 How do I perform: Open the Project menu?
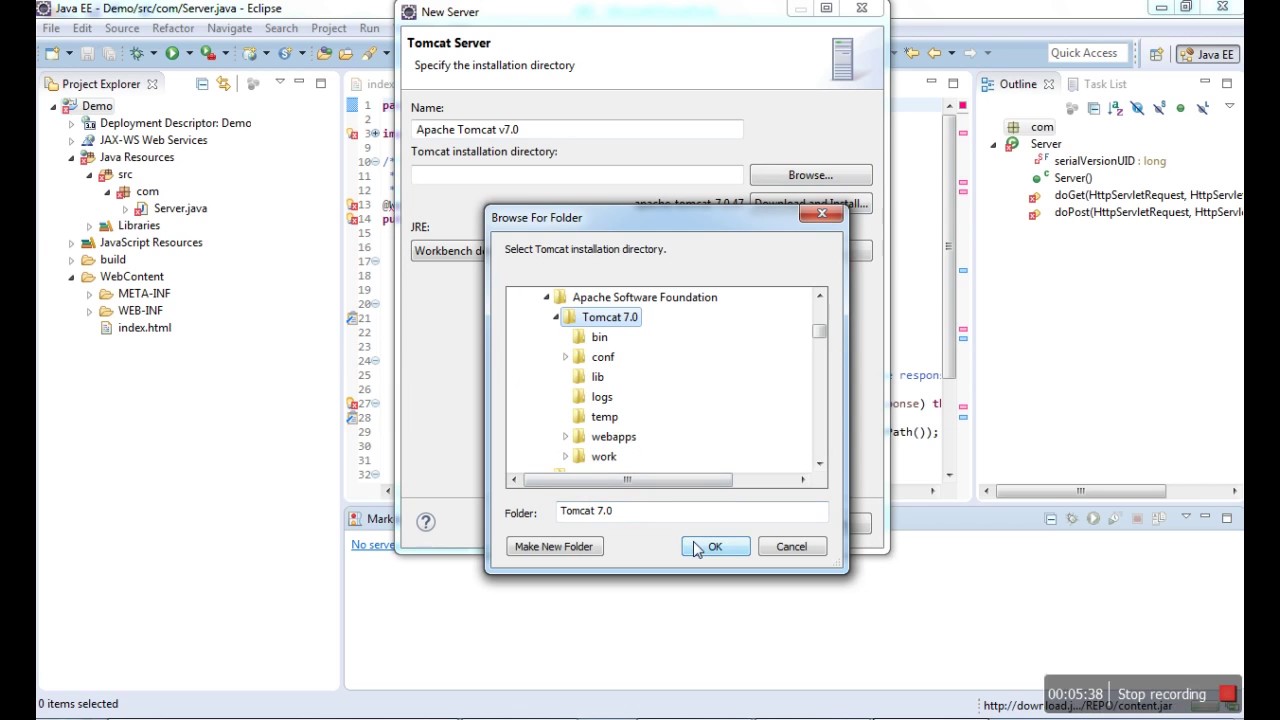pyautogui.click(x=328, y=28)
